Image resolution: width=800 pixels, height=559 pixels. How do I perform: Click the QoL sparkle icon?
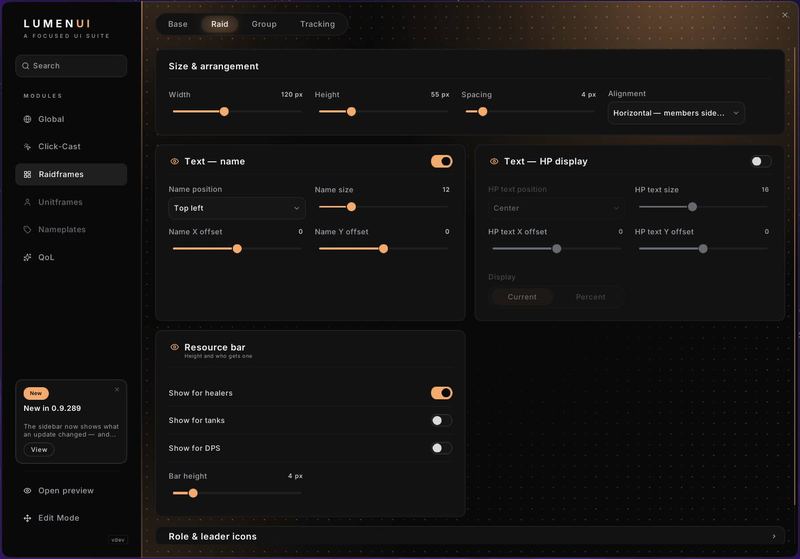28,257
